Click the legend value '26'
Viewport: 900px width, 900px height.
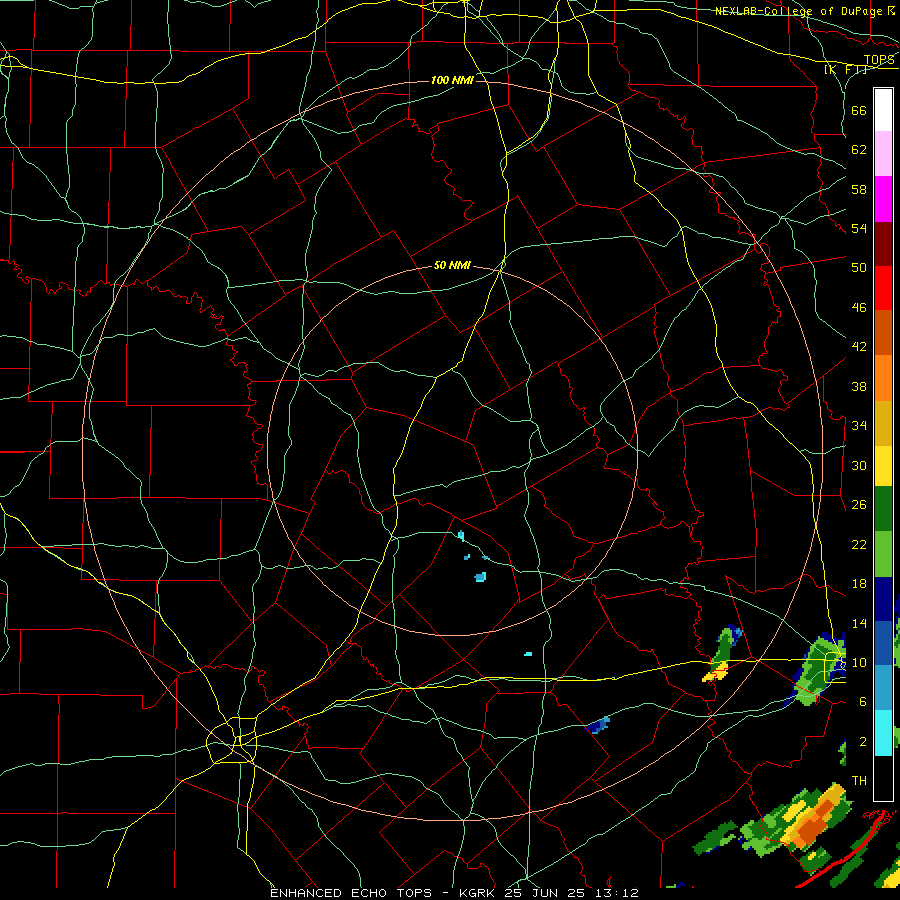click(859, 505)
